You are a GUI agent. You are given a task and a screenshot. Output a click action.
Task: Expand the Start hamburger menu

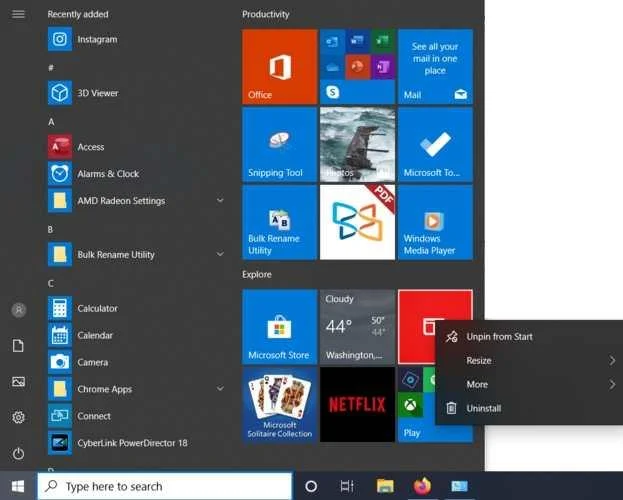click(x=18, y=14)
